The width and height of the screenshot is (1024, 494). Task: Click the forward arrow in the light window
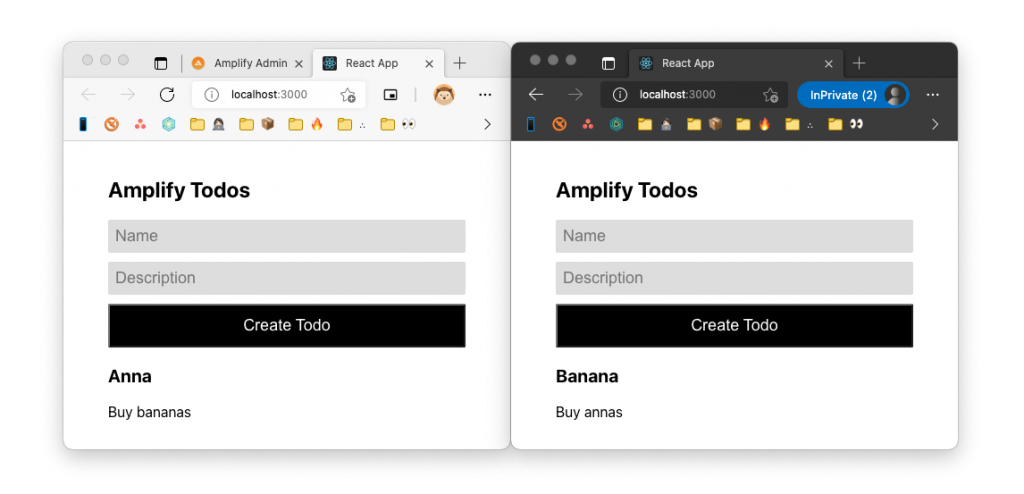(x=127, y=95)
